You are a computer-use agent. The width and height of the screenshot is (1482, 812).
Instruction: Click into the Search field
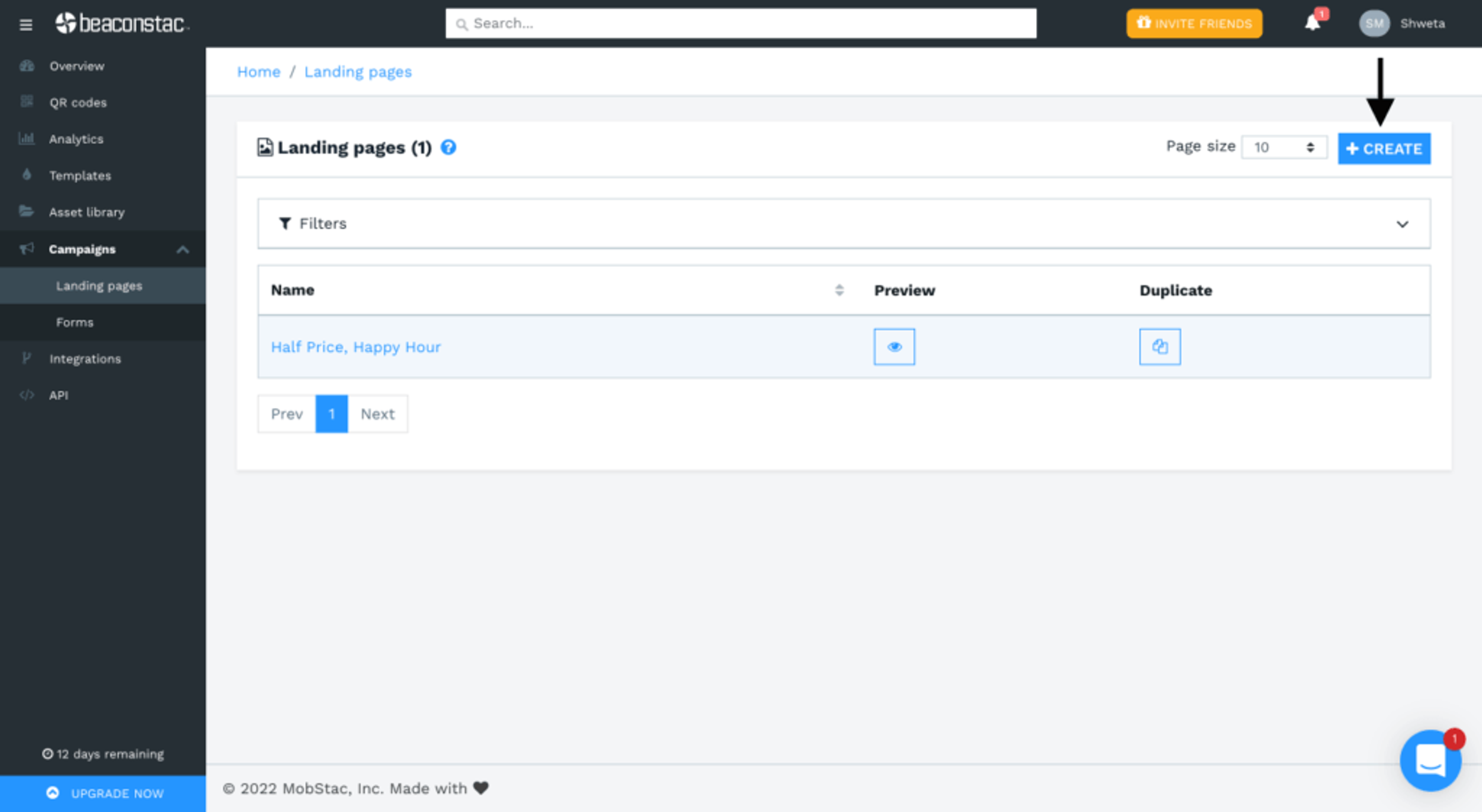pos(741,24)
